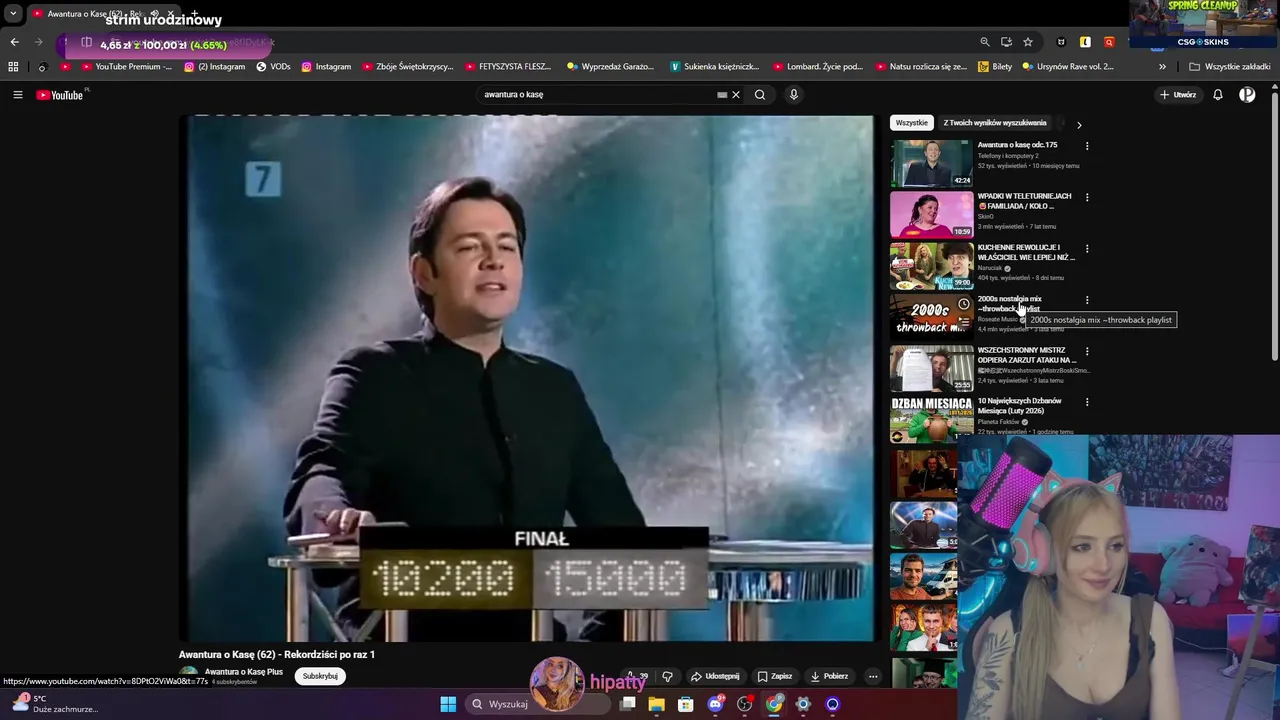This screenshot has height=720, width=1280.
Task: Open the browser zoom magnifier icon
Action: (x=985, y=42)
